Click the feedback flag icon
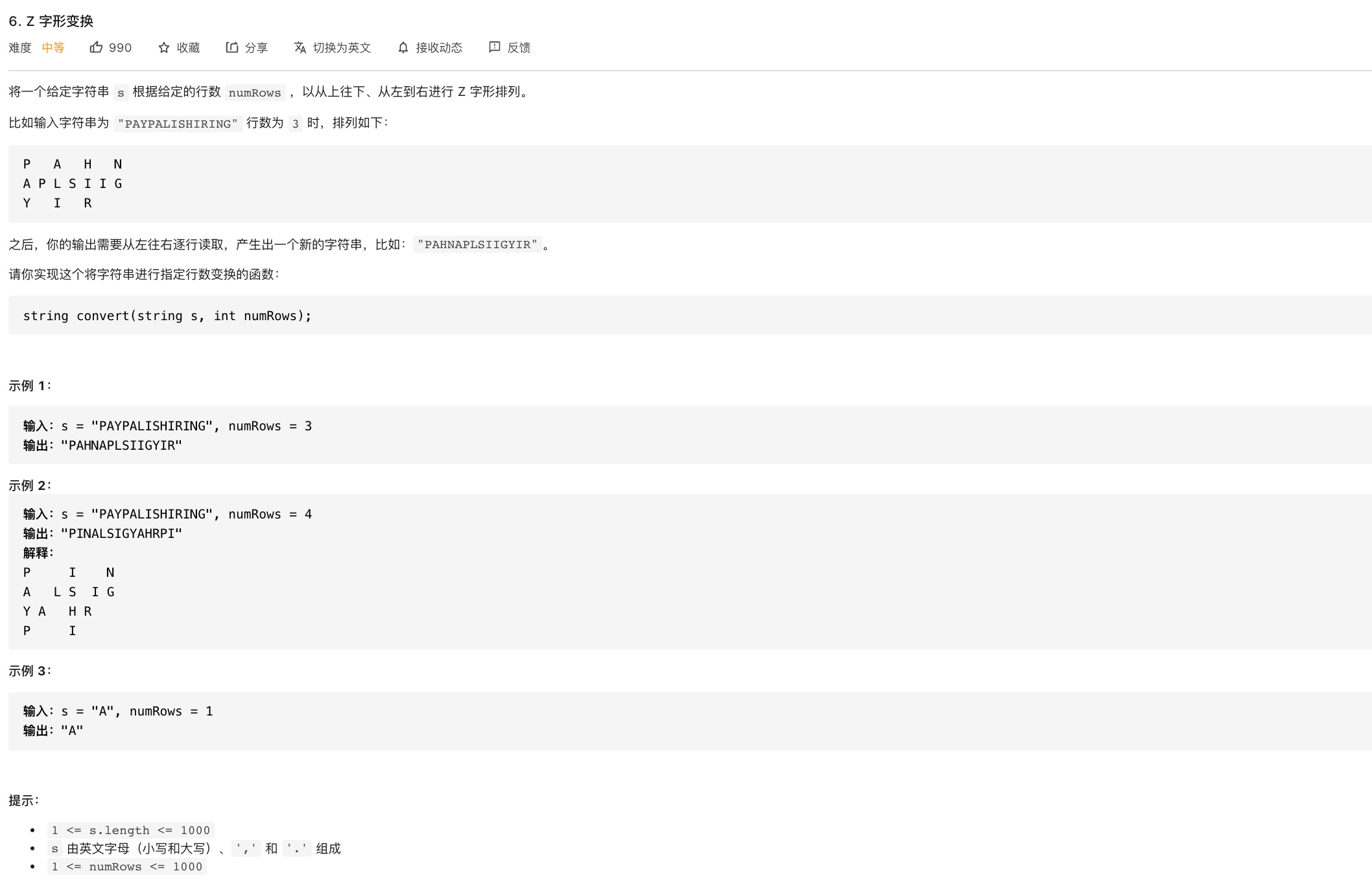 pos(494,47)
